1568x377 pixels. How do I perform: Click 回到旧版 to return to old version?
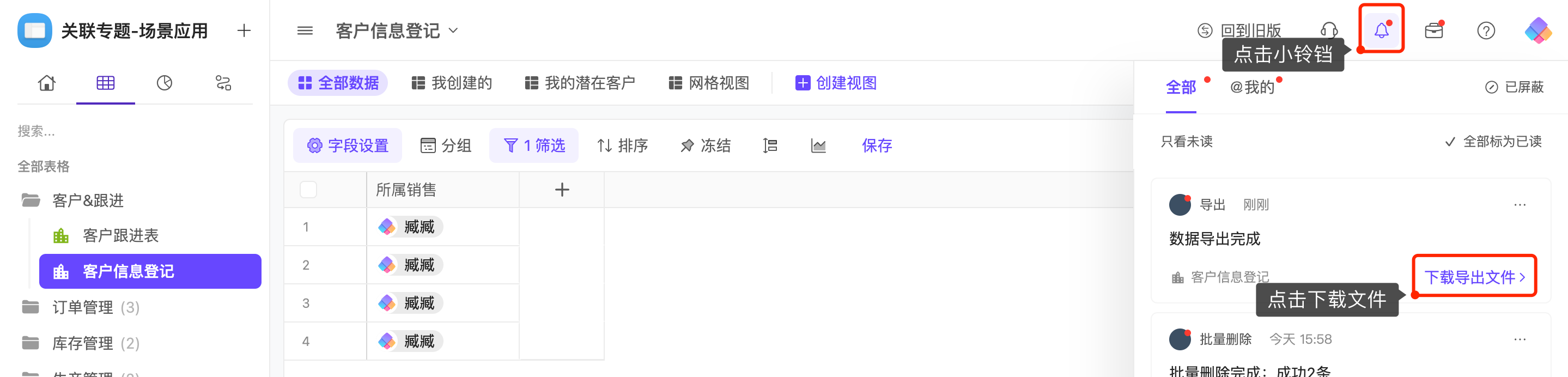1239,30
